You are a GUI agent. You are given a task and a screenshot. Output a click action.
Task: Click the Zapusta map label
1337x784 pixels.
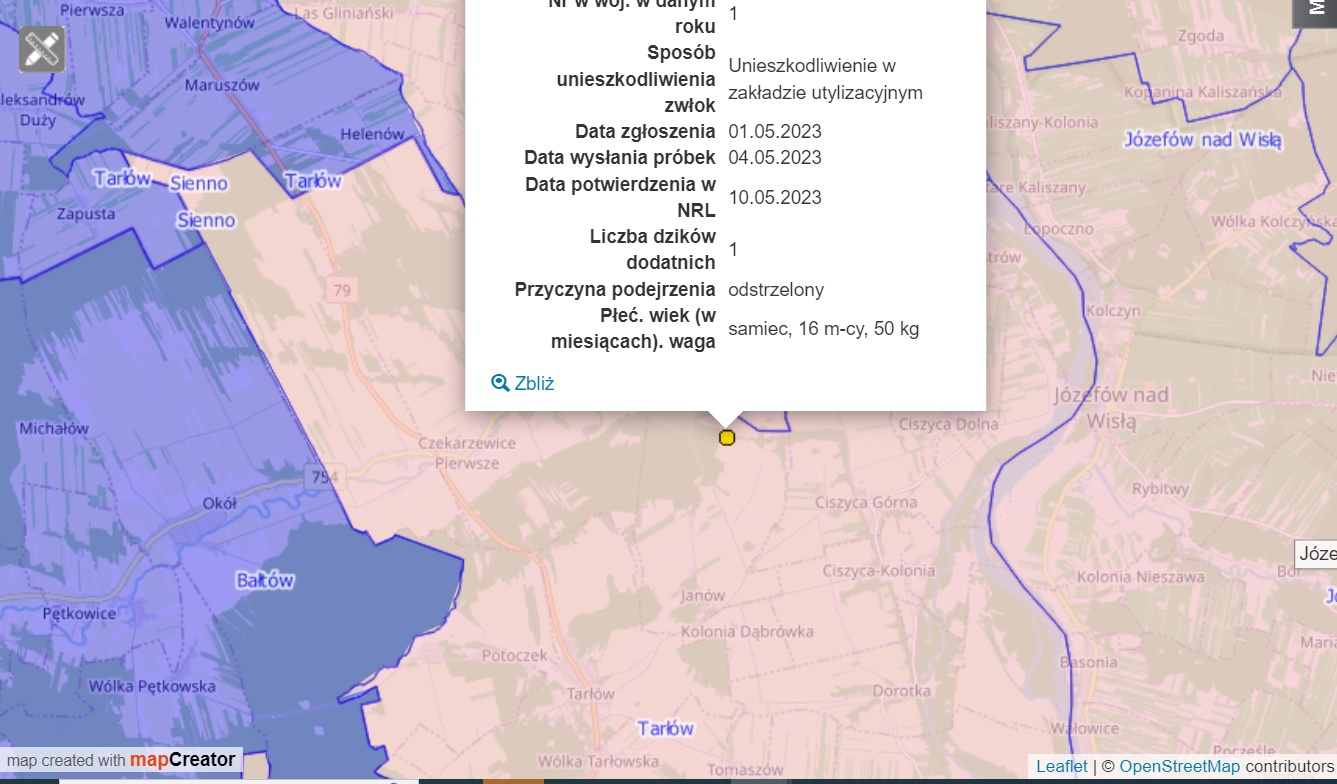(x=86, y=213)
